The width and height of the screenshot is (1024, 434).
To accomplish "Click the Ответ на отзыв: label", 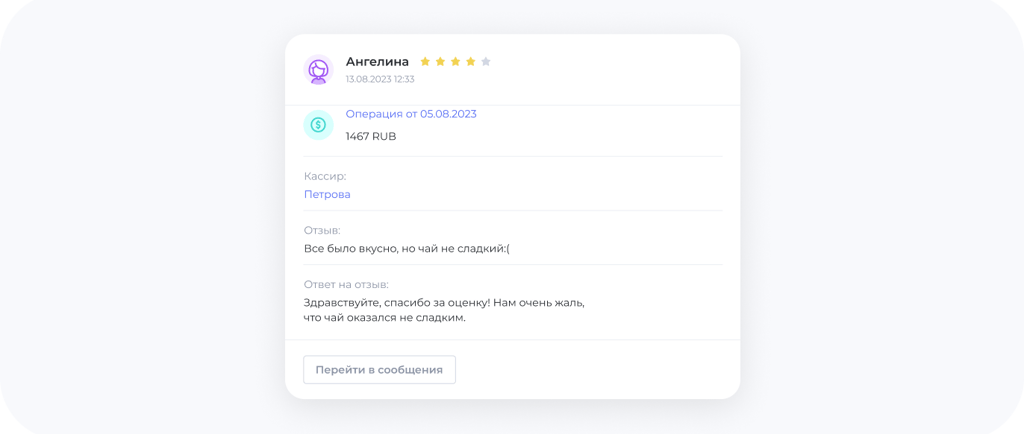I will coord(346,285).
